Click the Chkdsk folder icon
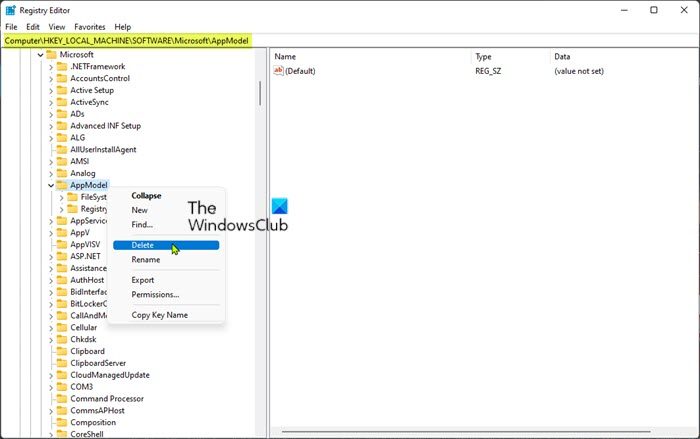Screen dimensions: 700x439 tap(62, 339)
